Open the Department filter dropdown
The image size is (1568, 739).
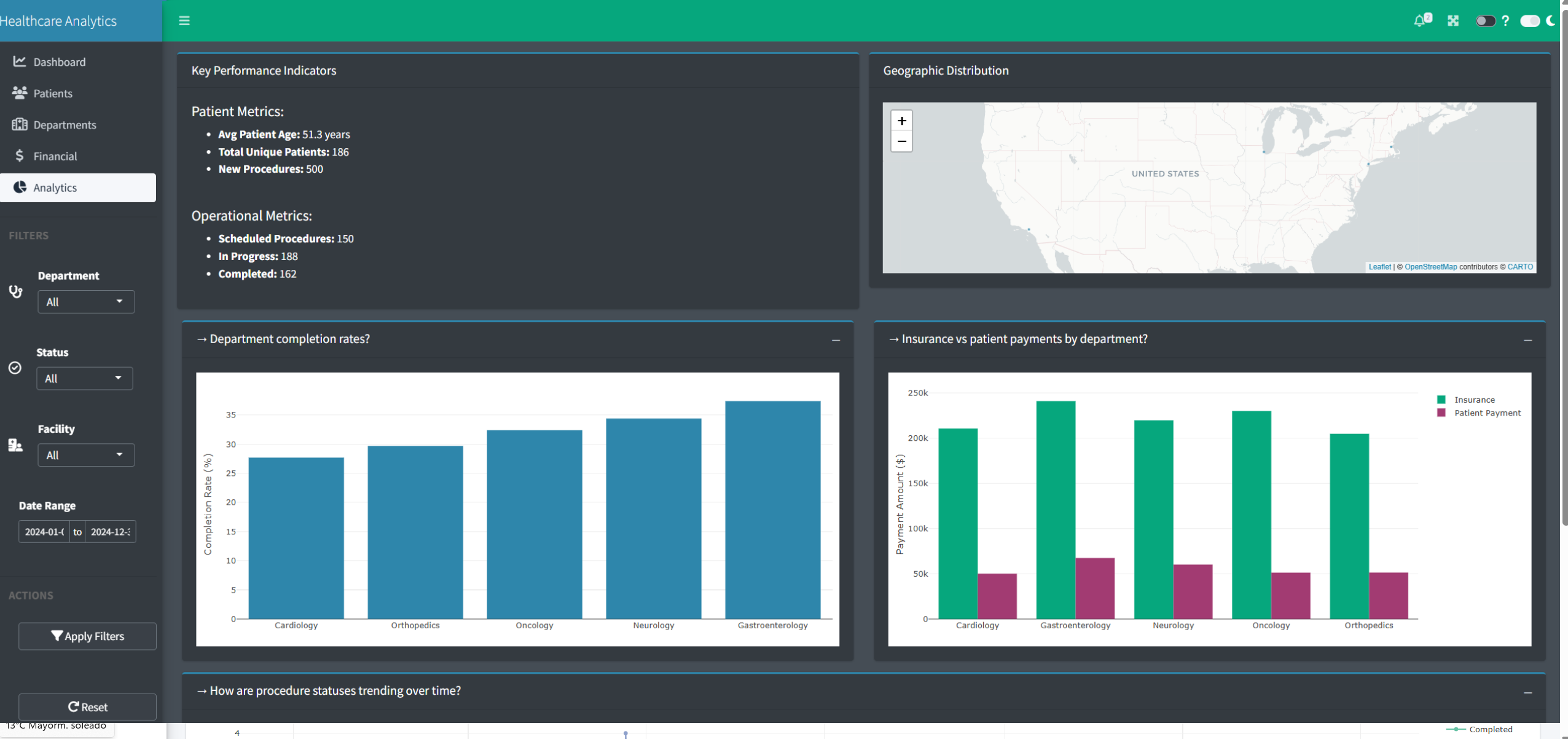(x=86, y=301)
